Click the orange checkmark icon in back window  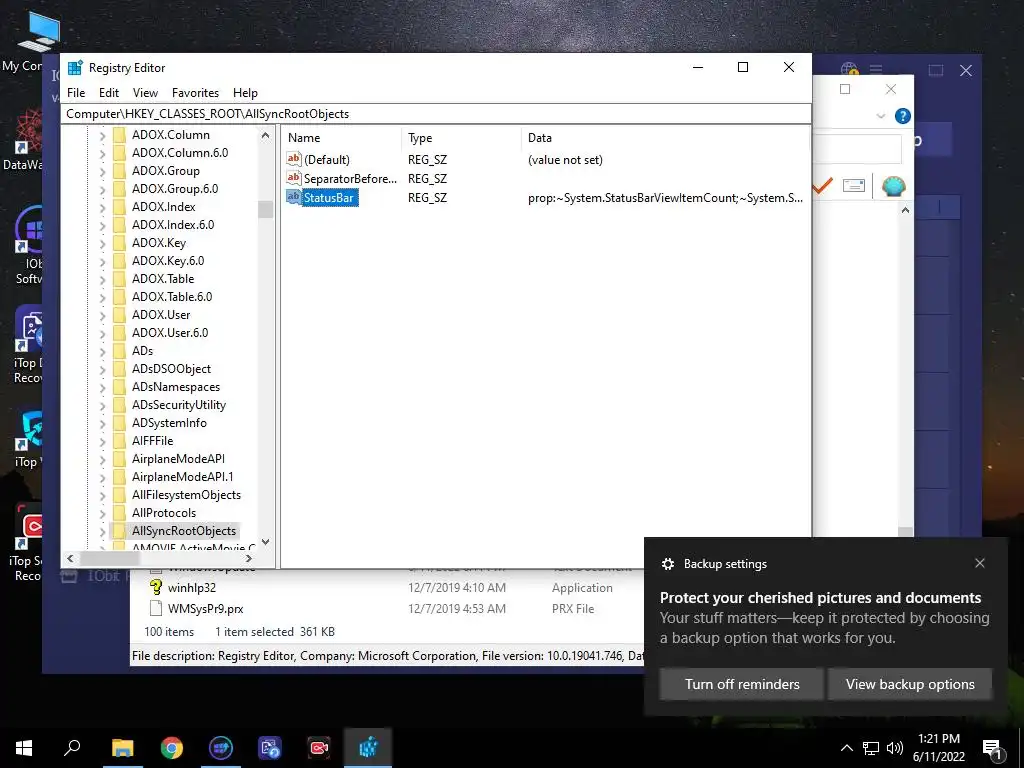point(822,185)
